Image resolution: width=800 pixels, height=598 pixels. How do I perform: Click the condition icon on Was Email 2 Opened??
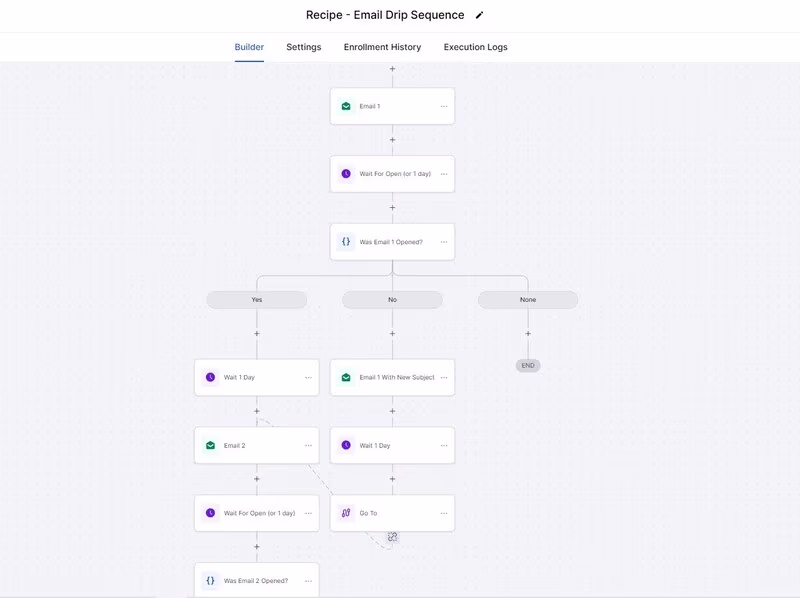210,578
